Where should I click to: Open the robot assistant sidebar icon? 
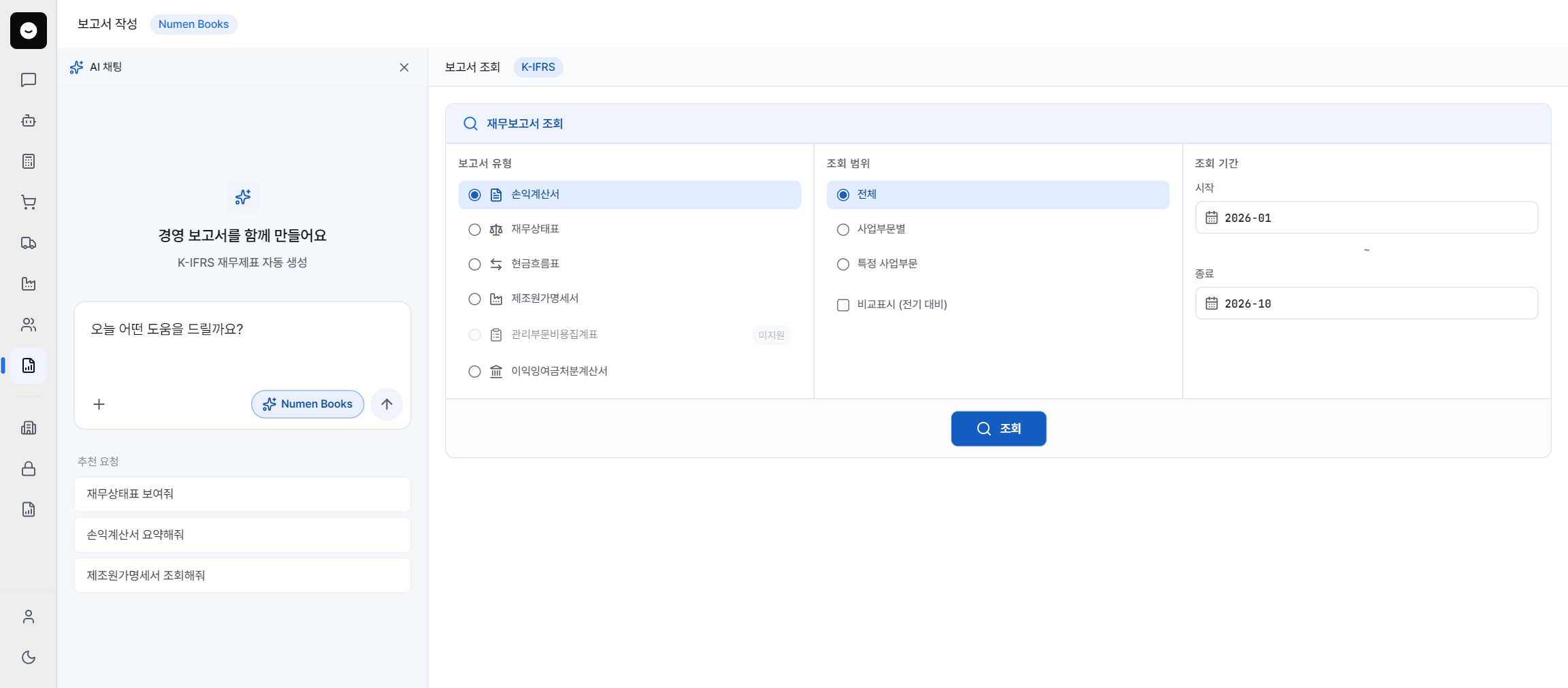point(29,121)
